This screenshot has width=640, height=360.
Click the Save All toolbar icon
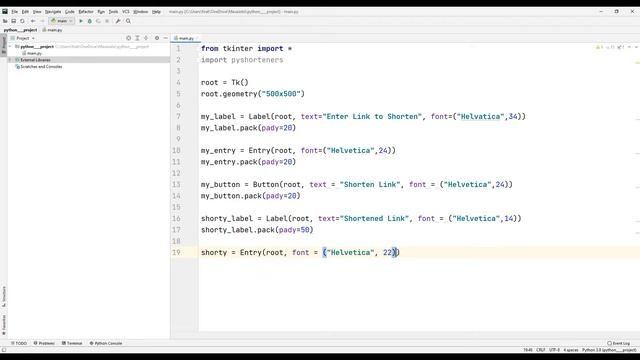point(13,21)
